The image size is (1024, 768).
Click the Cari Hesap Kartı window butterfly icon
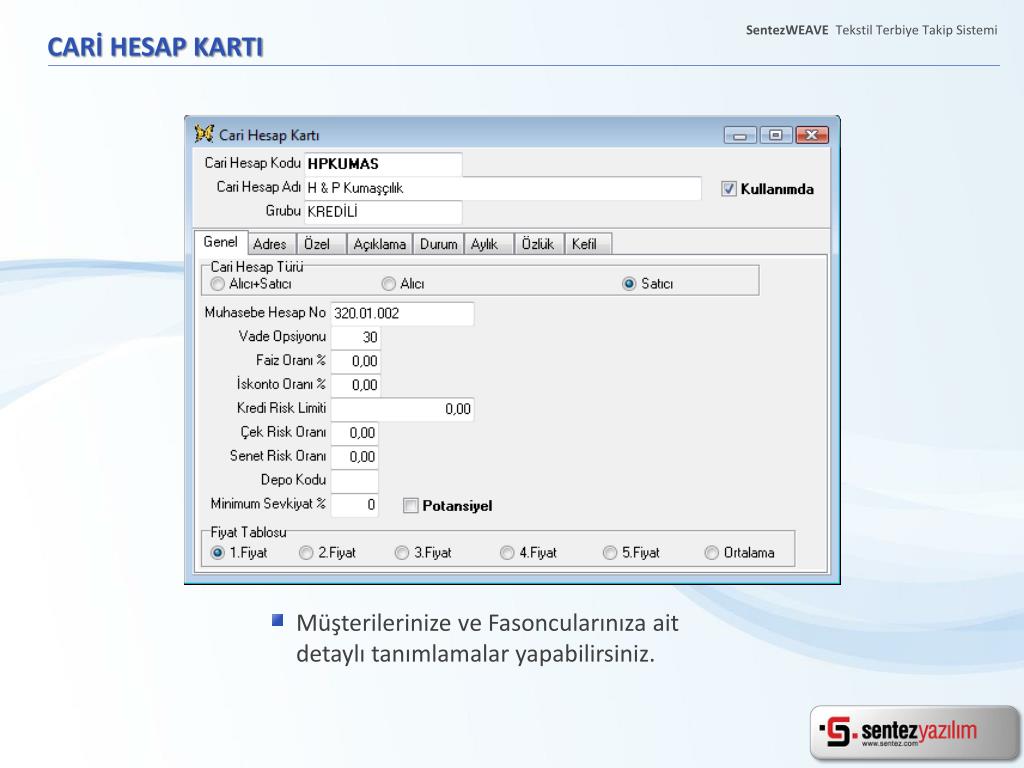point(204,134)
